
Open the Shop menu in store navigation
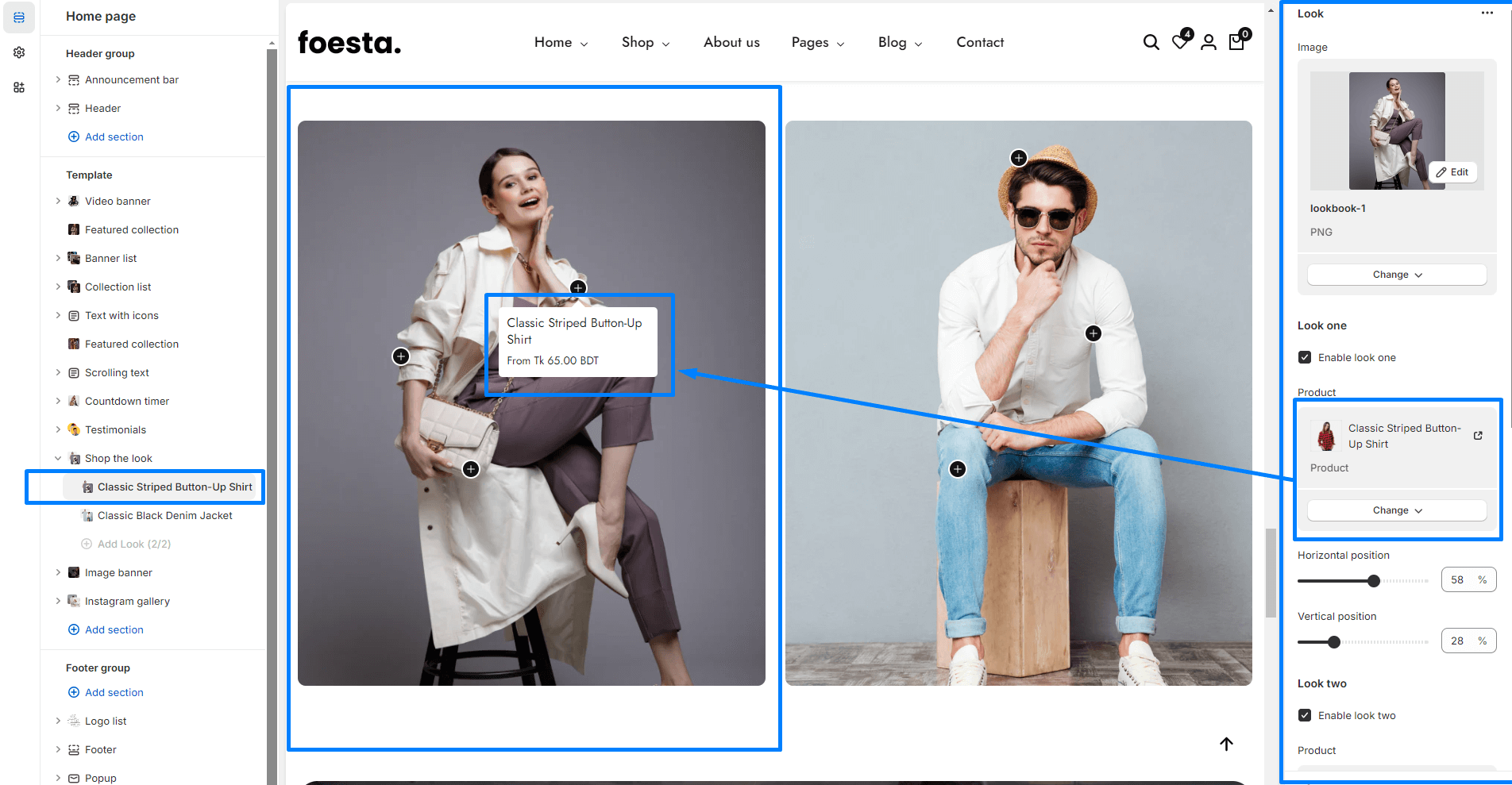coord(645,43)
